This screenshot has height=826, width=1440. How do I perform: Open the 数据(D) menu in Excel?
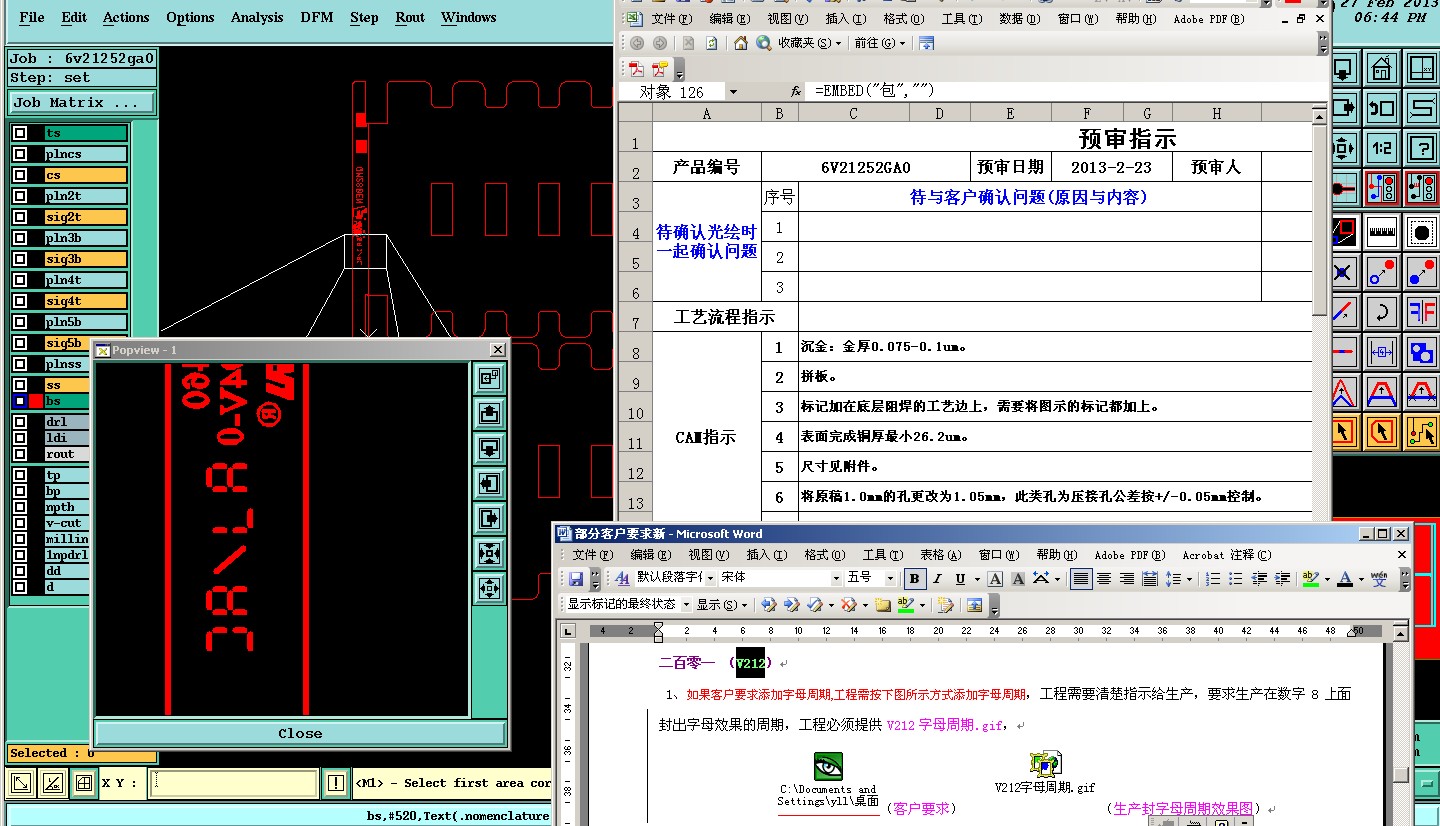pyautogui.click(x=1018, y=19)
